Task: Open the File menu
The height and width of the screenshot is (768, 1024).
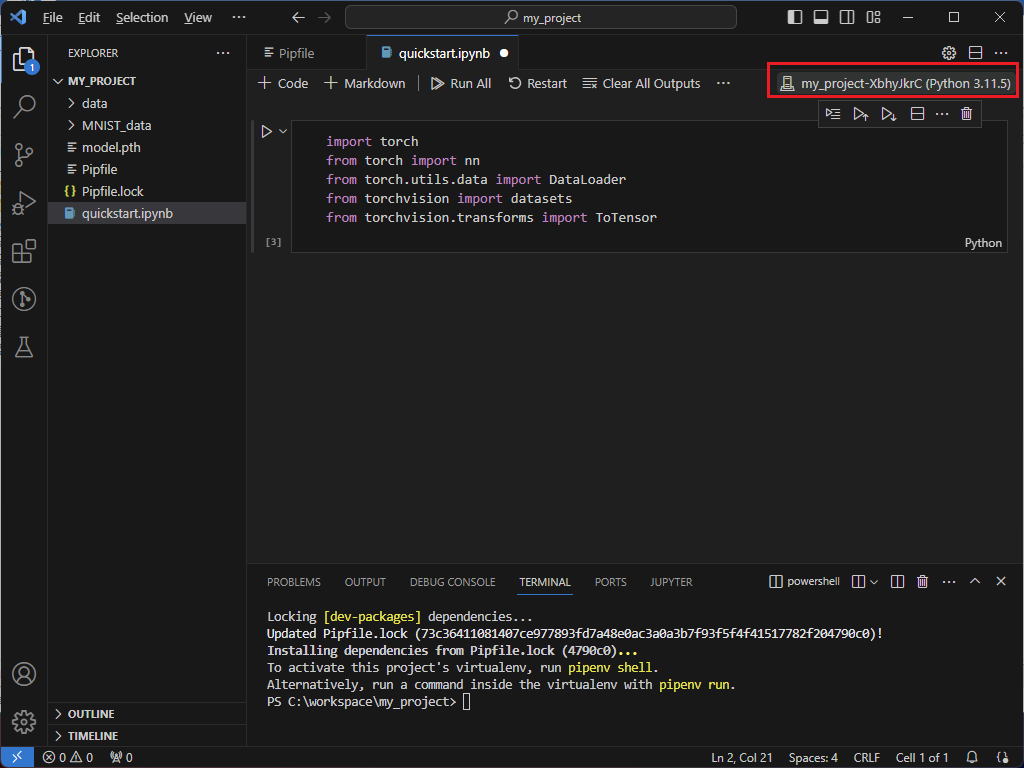Action: [52, 18]
